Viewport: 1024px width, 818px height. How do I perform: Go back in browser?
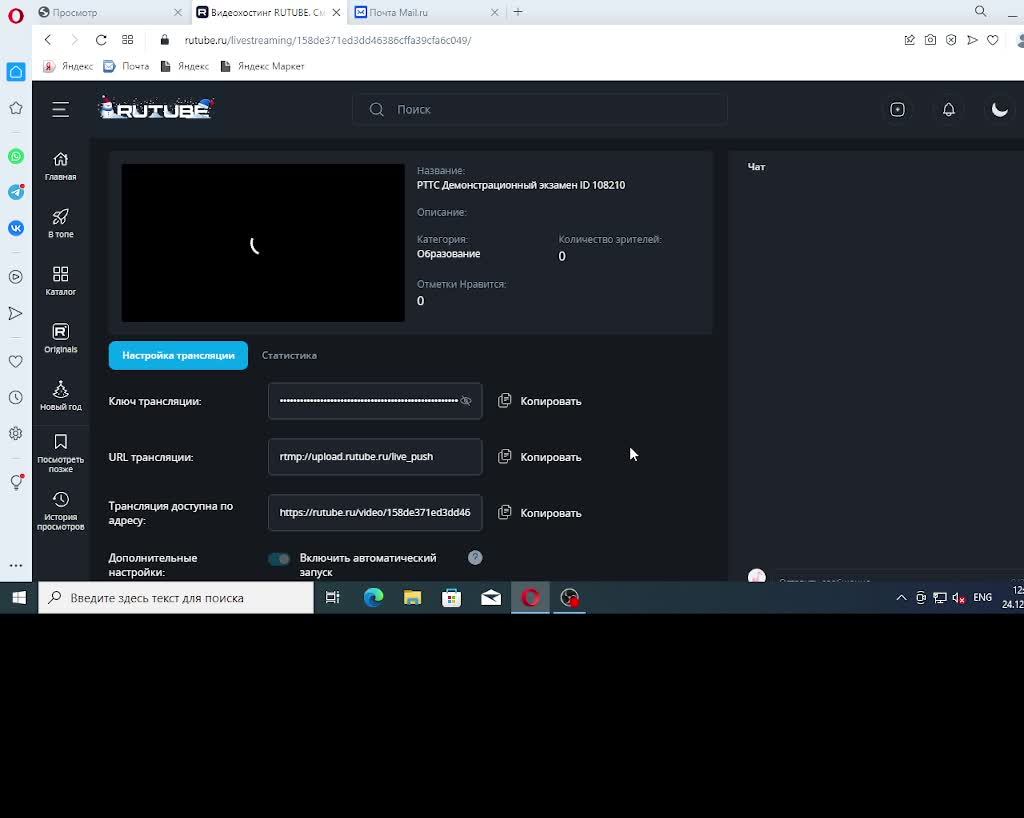[48, 40]
